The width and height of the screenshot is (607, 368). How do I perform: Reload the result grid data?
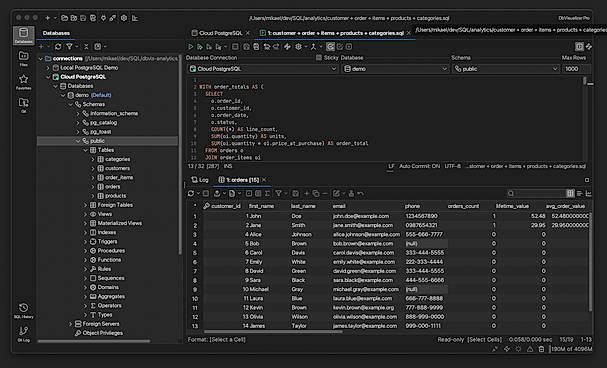[x=191, y=193]
